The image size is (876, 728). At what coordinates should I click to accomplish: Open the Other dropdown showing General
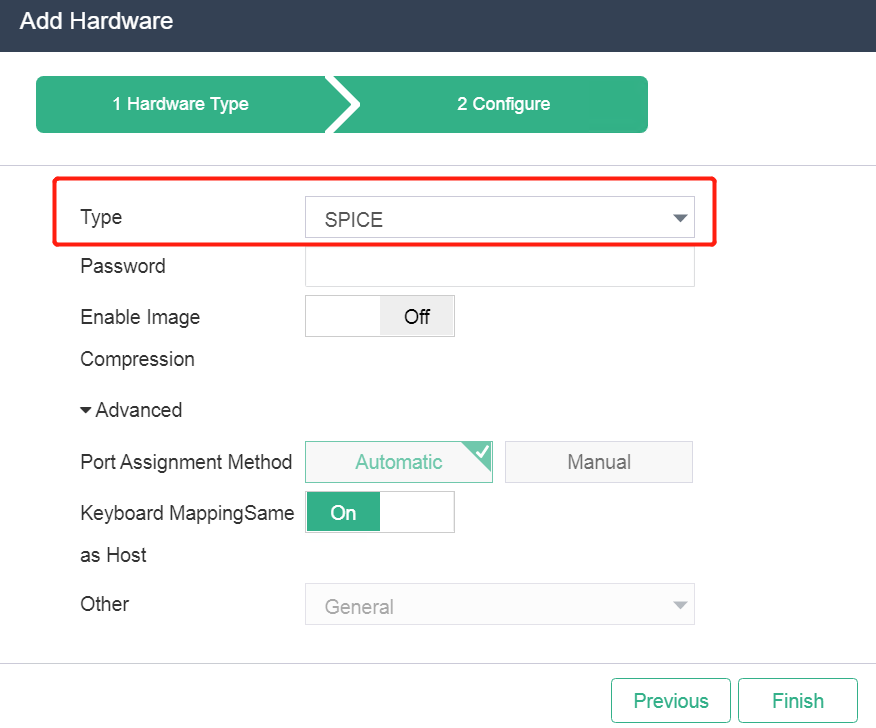[x=499, y=605]
